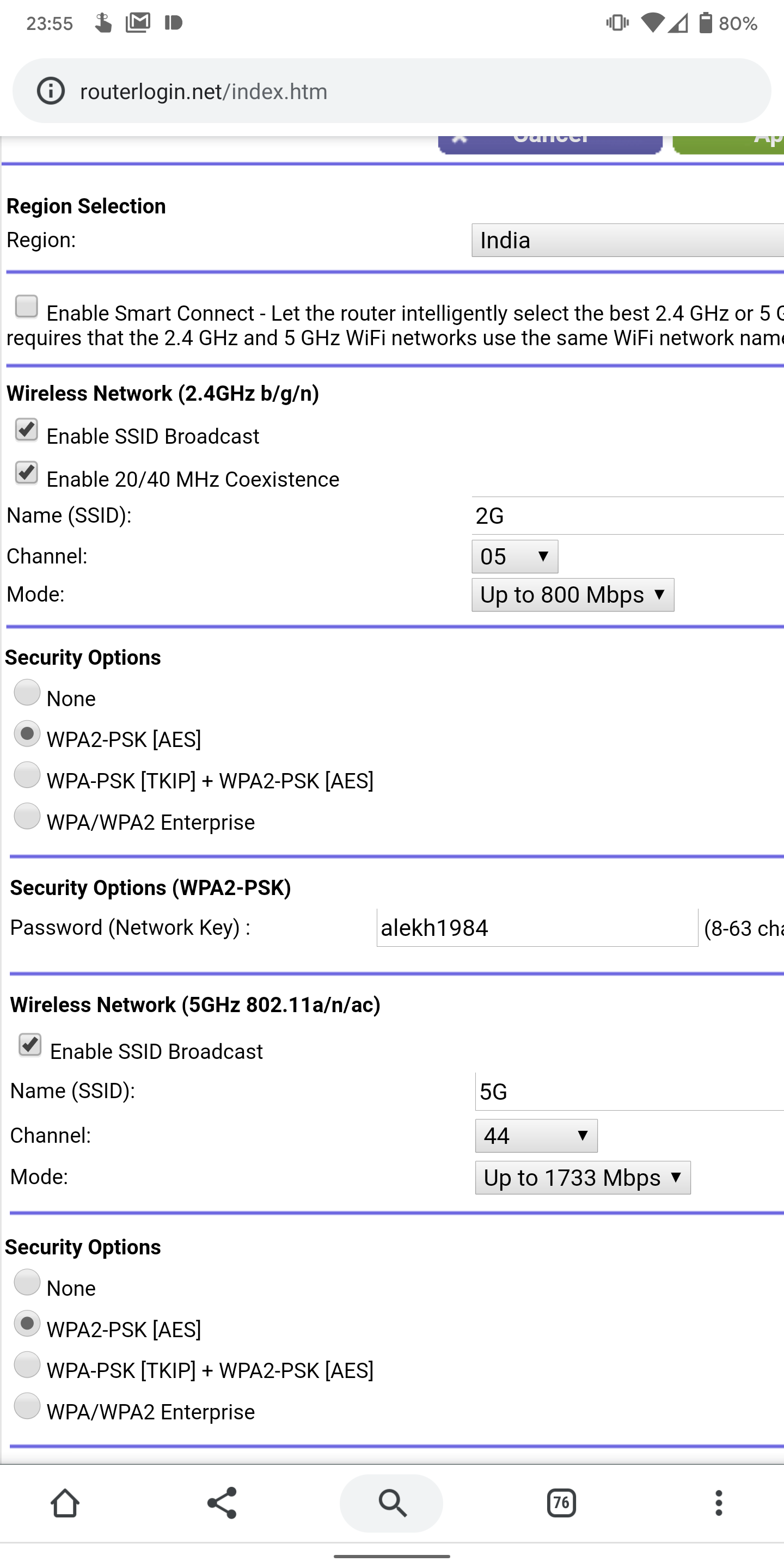The height and width of the screenshot is (1568, 784).
Task: Toggle Enable 20/40 MHz Coexistence checkbox
Action: point(27,473)
